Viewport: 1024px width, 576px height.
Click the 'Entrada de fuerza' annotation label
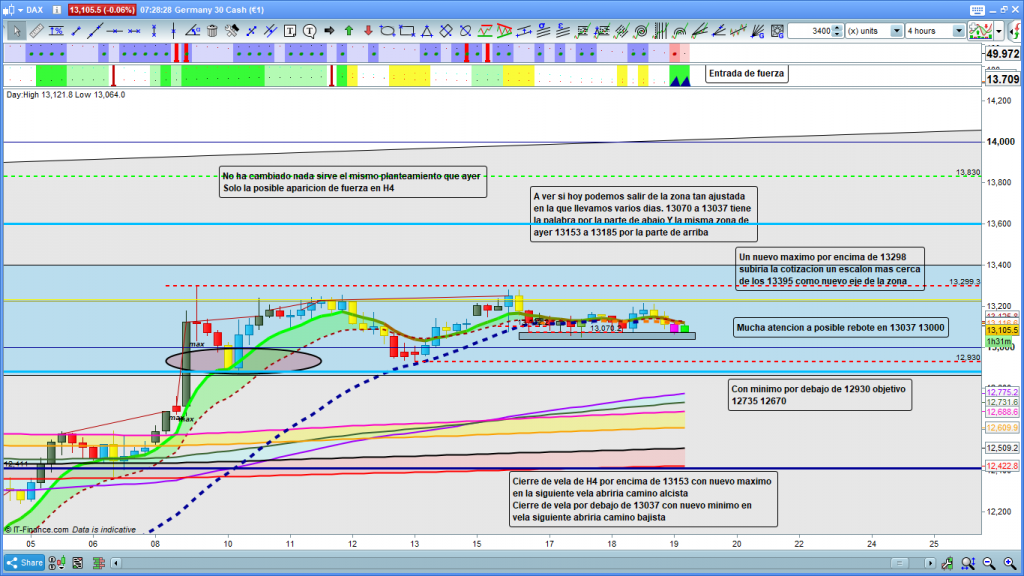(x=746, y=73)
